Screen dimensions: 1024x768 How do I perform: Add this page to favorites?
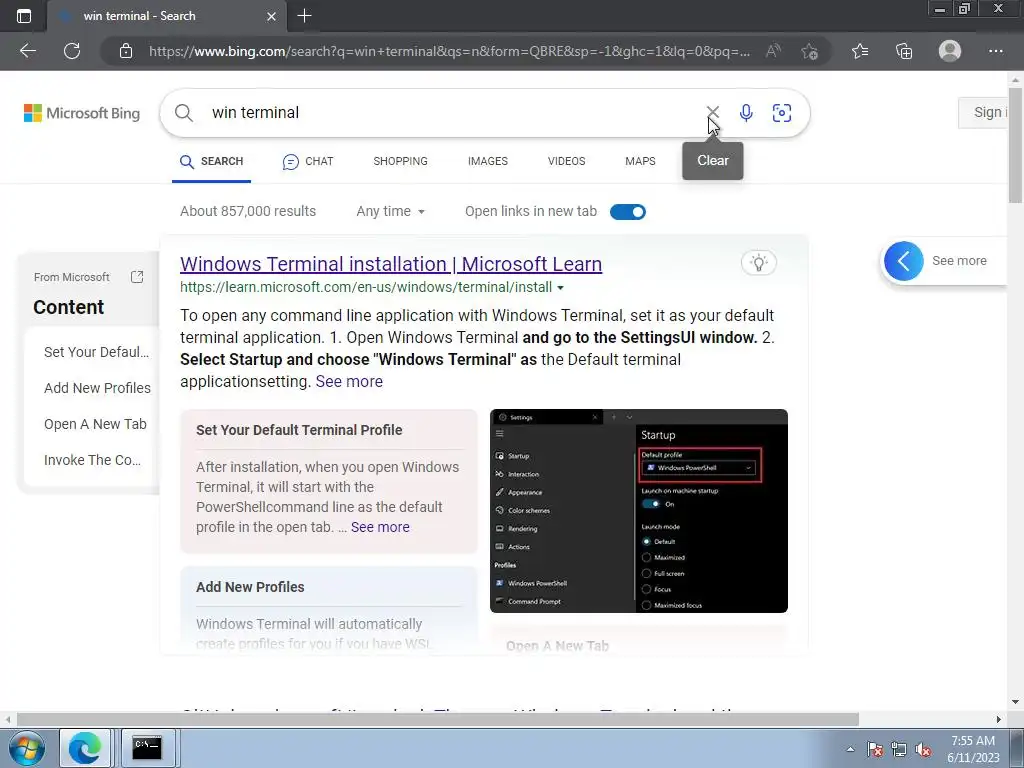point(810,51)
